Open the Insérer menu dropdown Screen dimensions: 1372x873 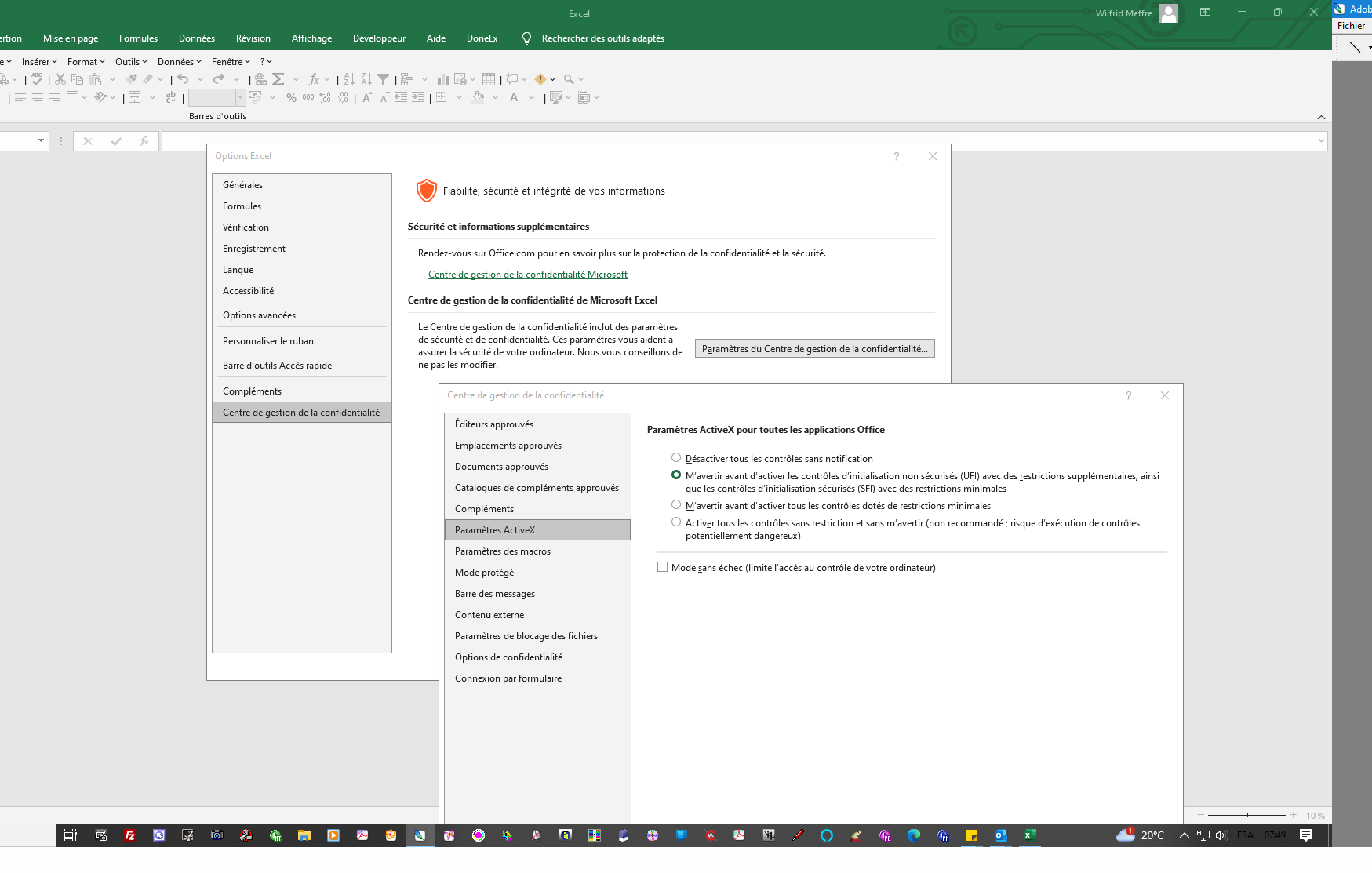point(39,62)
